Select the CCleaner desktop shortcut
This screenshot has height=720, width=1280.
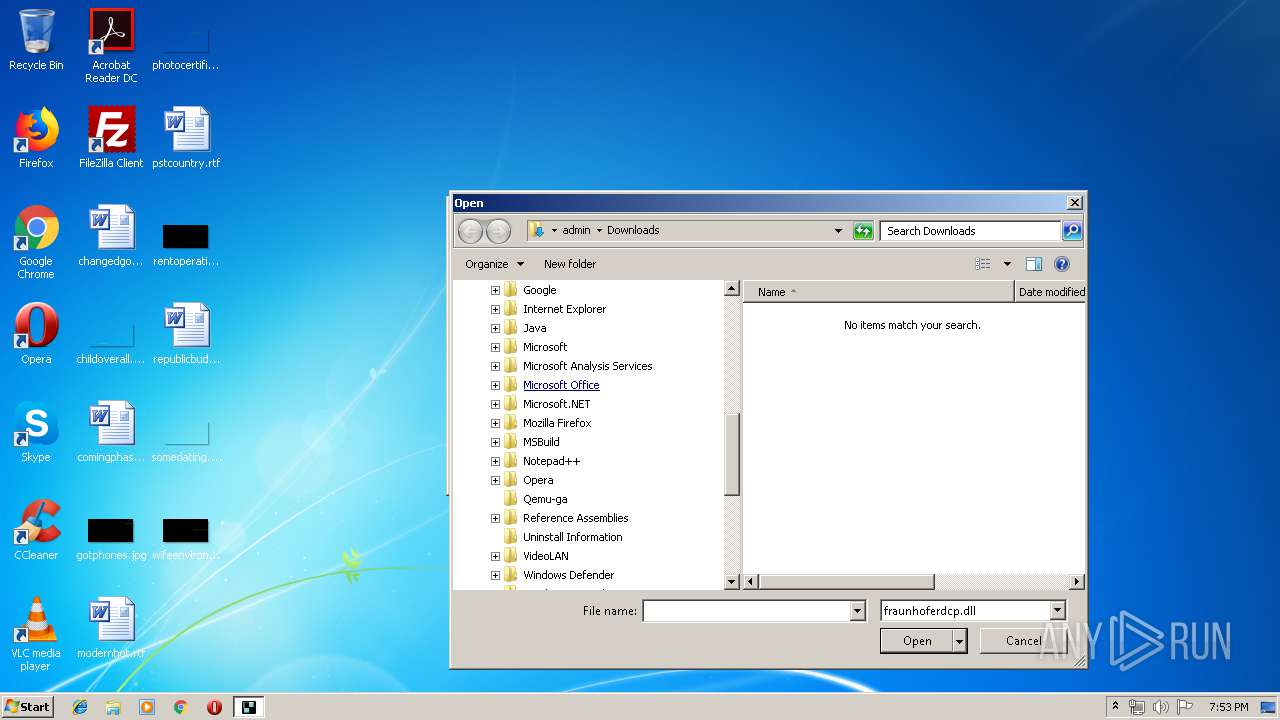[36, 530]
